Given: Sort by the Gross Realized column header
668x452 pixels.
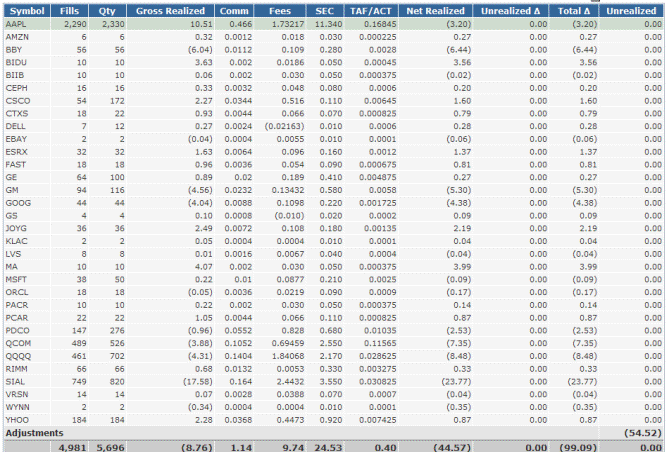Looking at the screenshot, I should [170, 11].
